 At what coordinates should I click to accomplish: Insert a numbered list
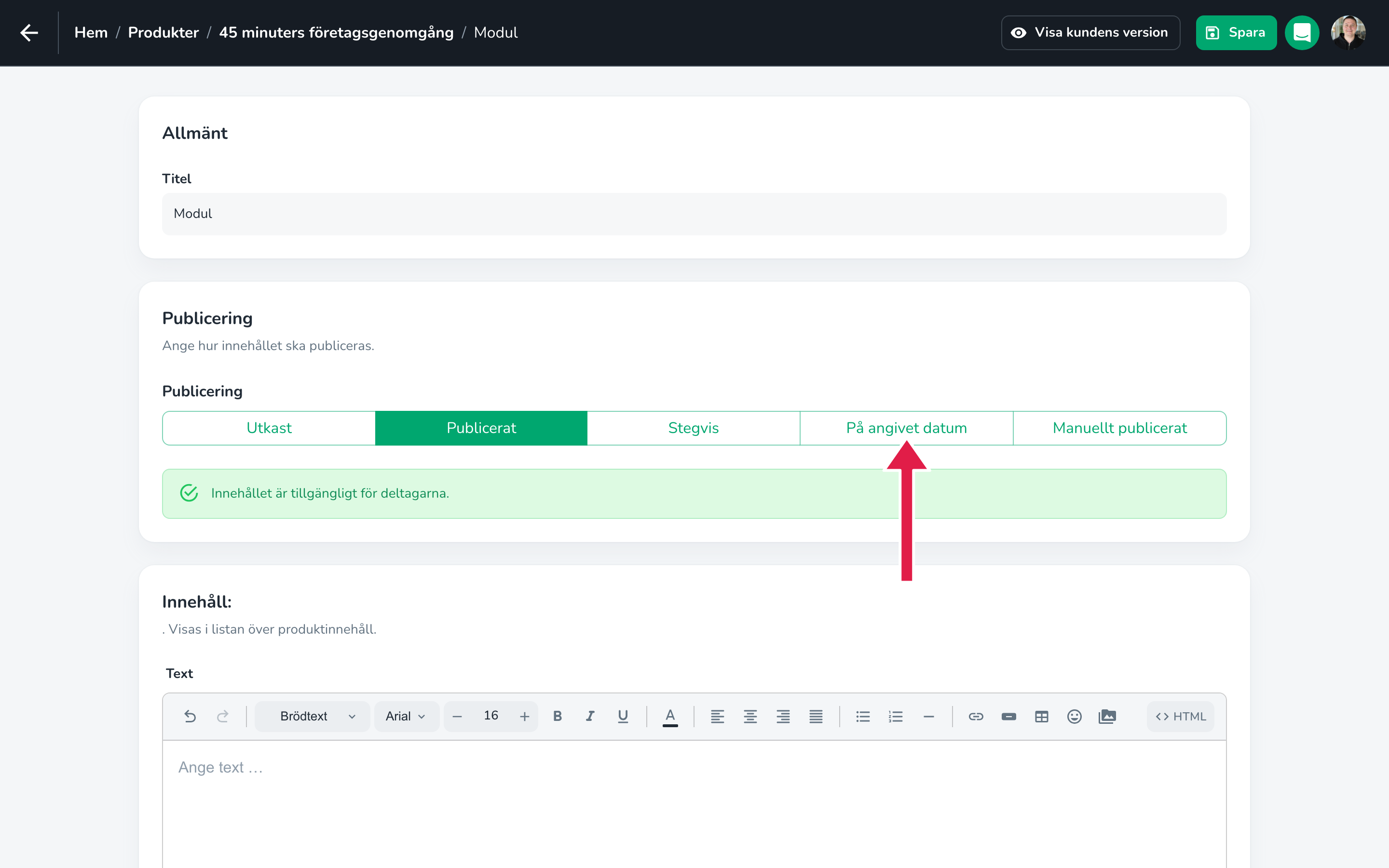[896, 716]
